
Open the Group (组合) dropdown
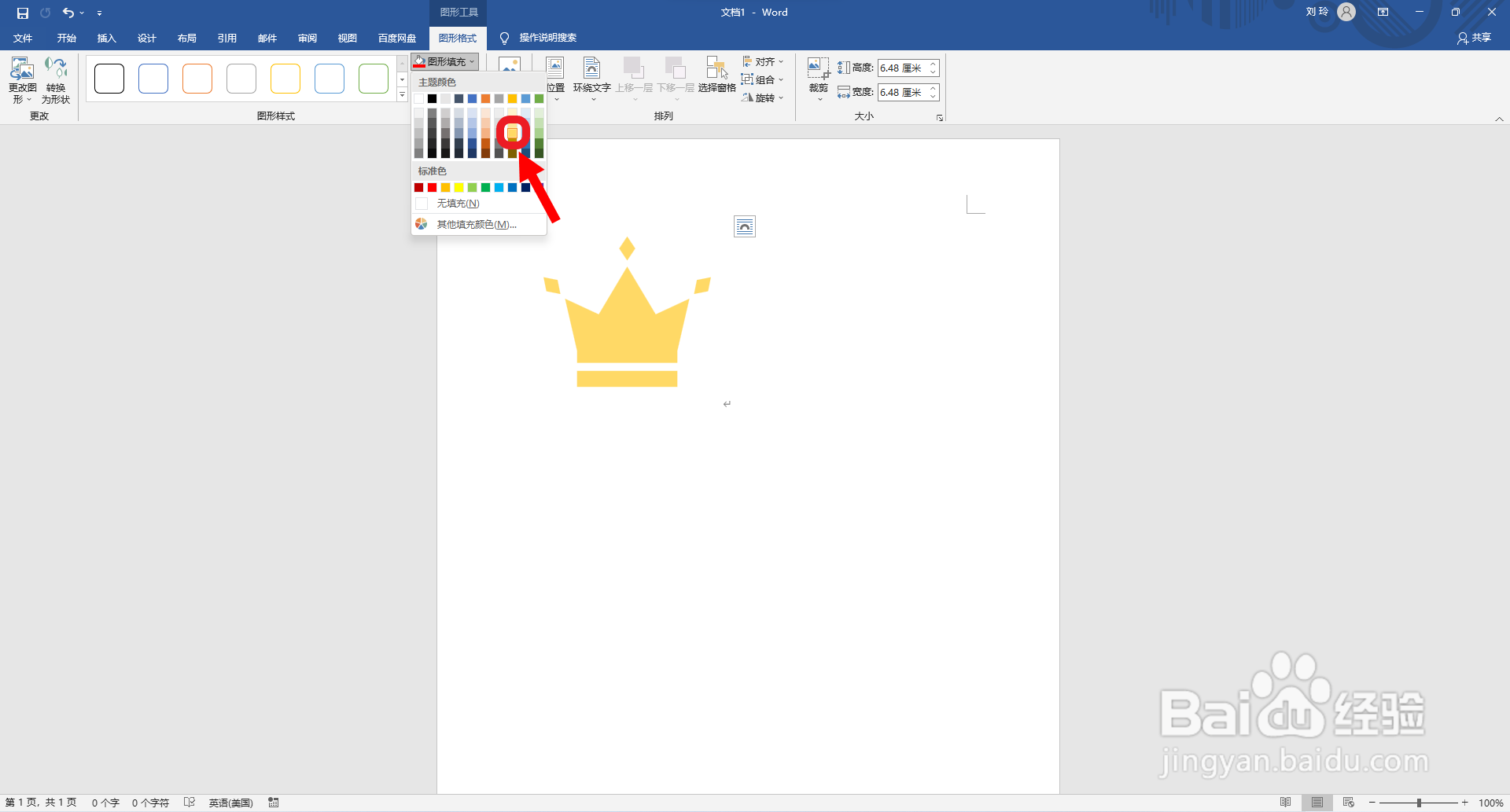click(763, 79)
